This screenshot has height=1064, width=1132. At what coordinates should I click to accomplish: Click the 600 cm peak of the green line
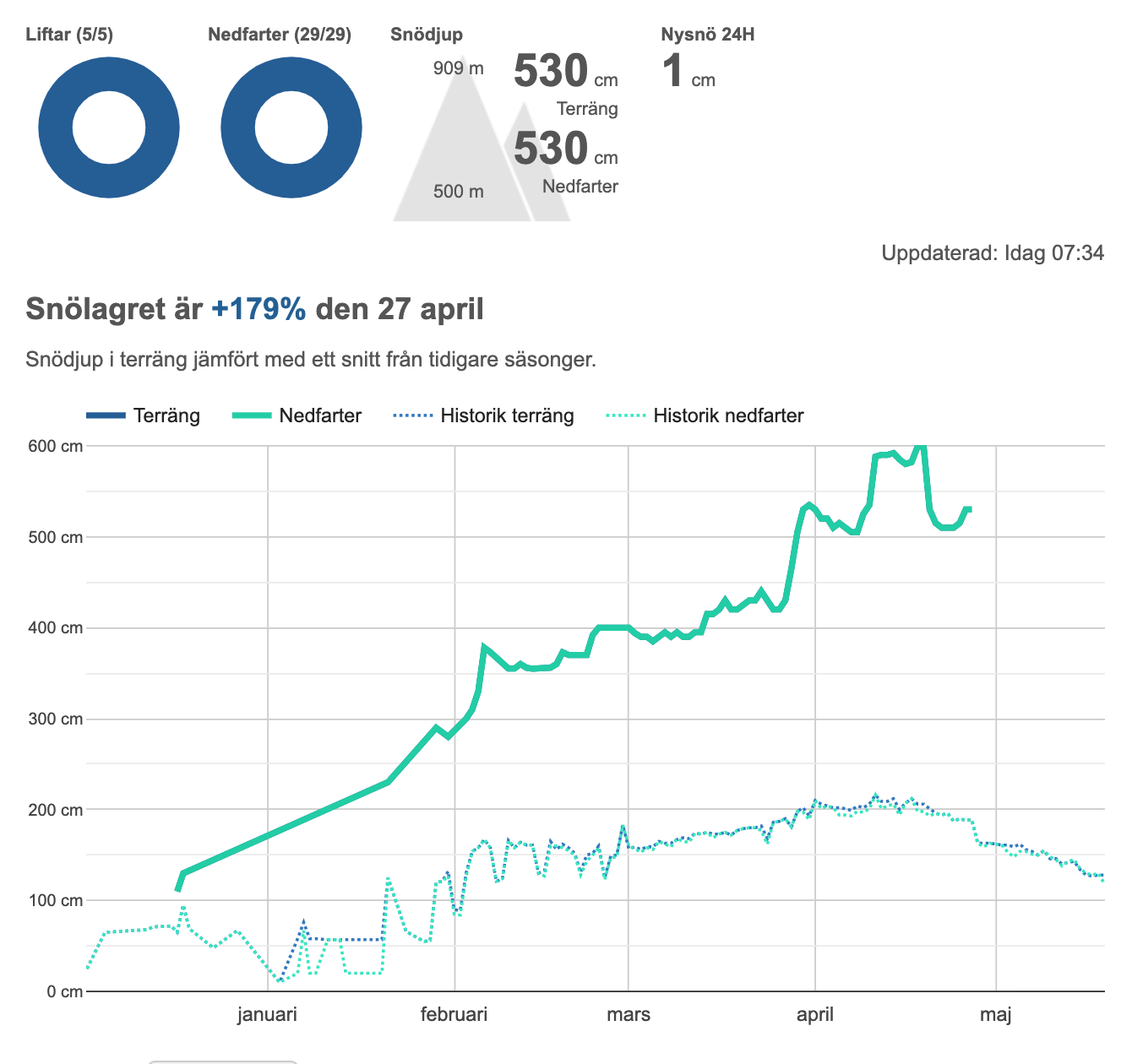pyautogui.click(x=921, y=447)
